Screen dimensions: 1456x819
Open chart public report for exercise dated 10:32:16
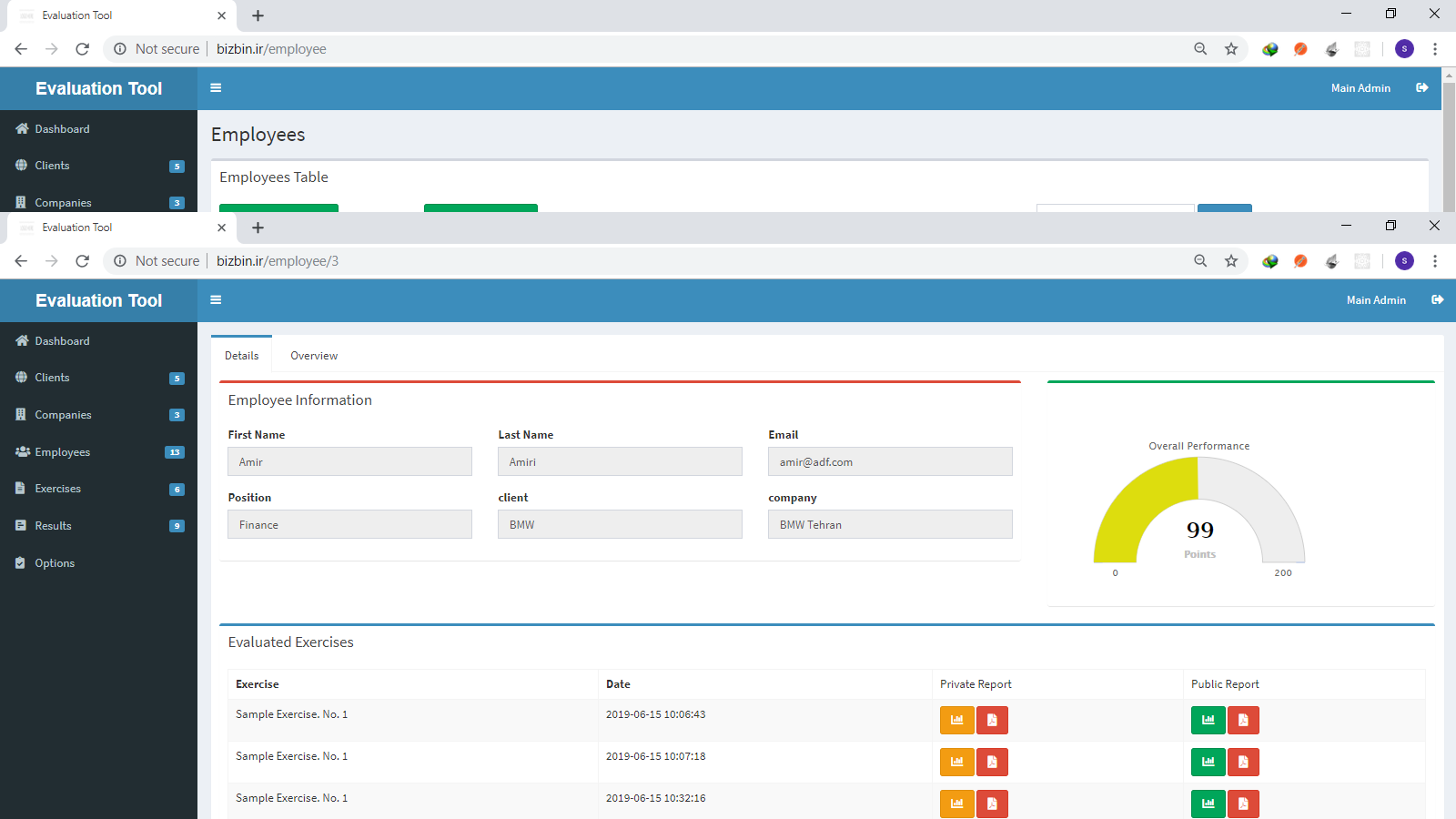(x=1208, y=804)
